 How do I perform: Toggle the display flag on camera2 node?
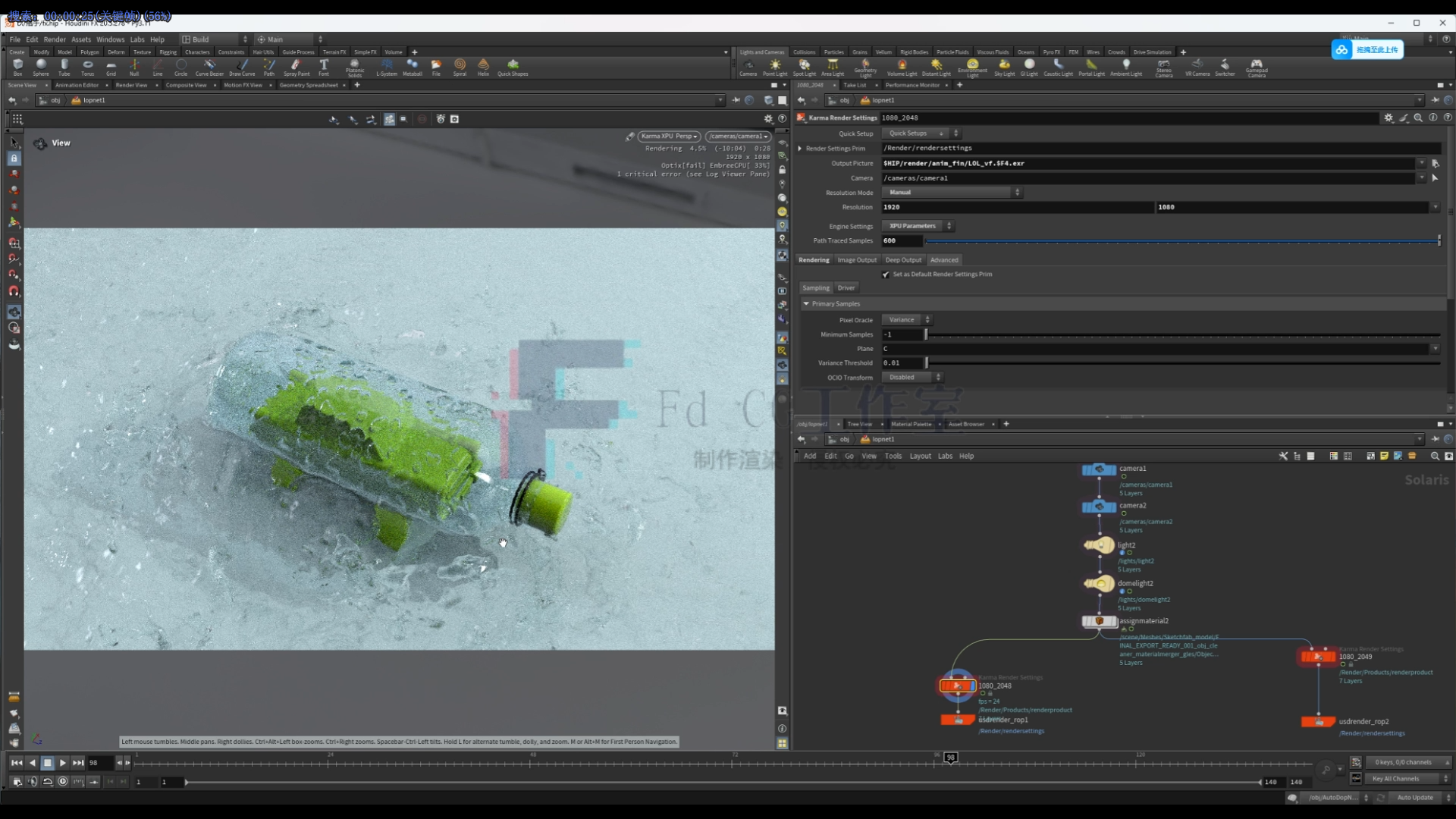[x=1124, y=513]
